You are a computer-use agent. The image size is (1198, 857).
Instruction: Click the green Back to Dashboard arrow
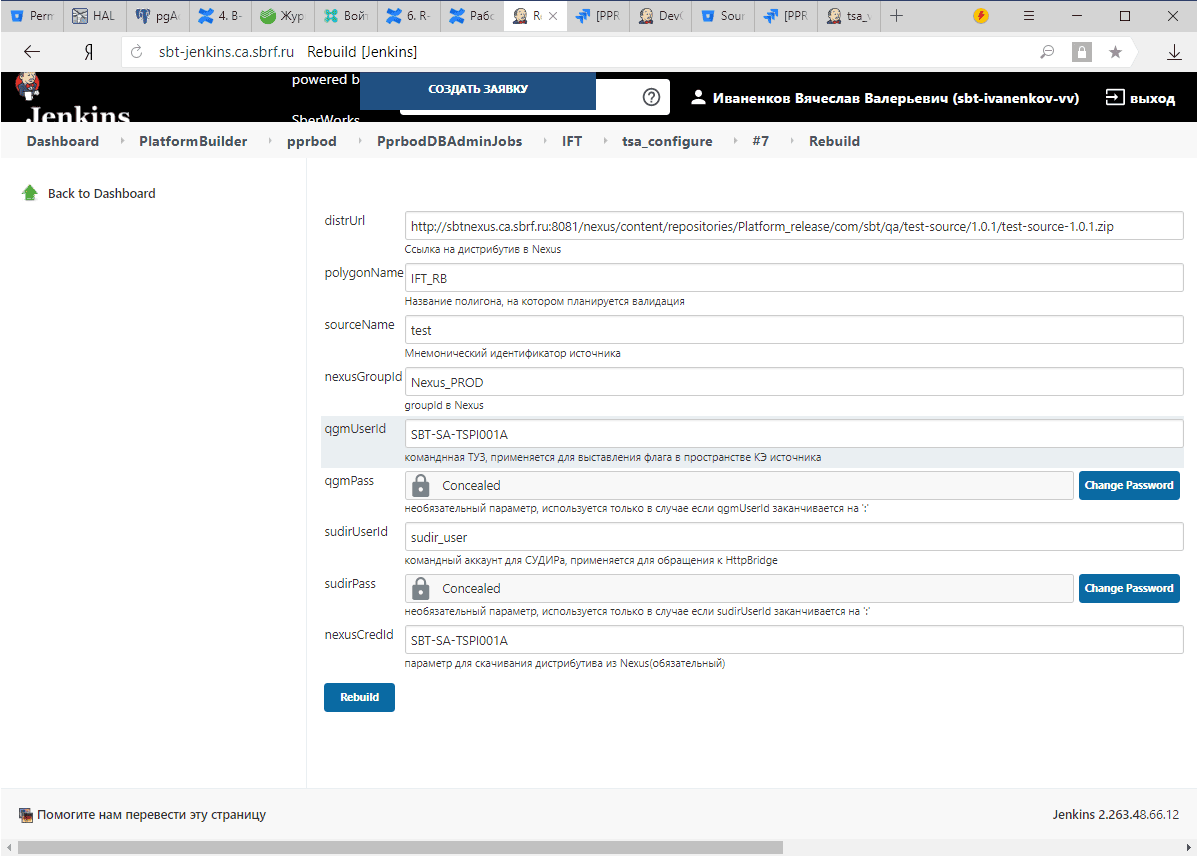click(x=30, y=193)
